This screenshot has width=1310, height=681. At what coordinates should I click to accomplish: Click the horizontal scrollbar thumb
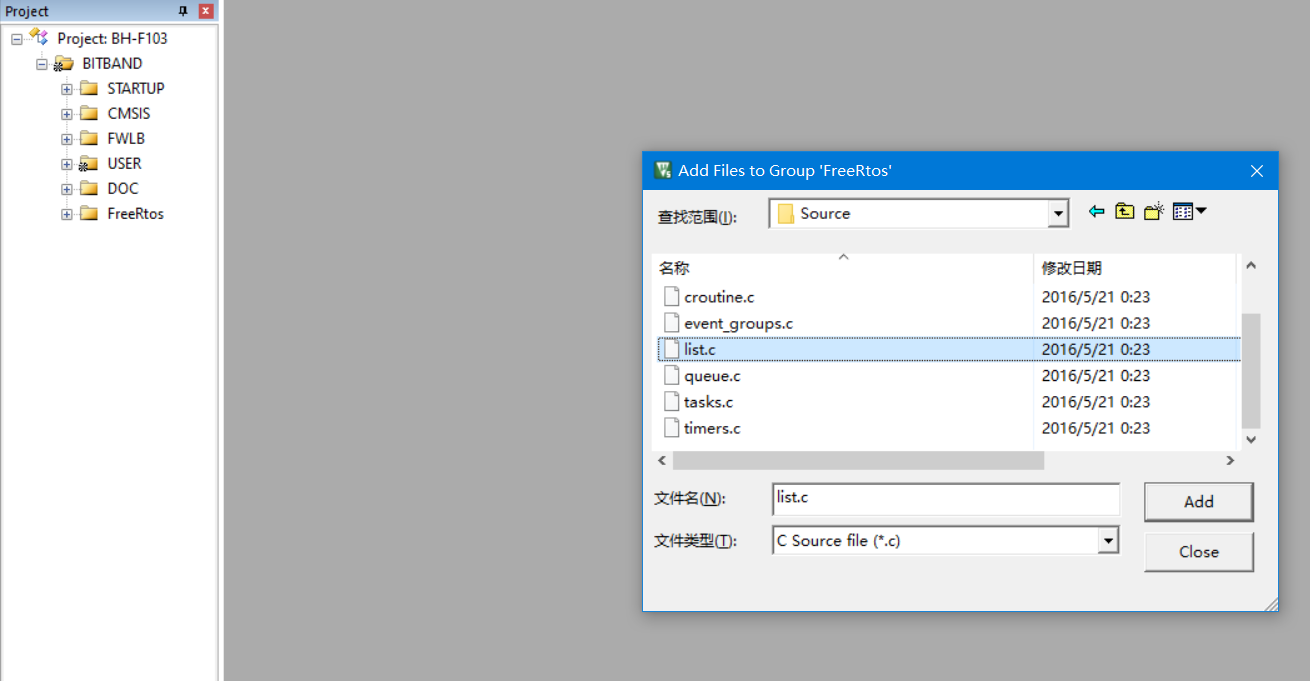[858, 461]
